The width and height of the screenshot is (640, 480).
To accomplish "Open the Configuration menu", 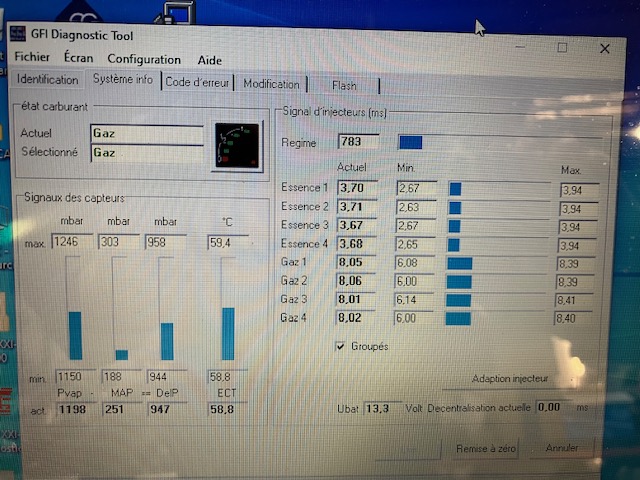I will 144,59.
